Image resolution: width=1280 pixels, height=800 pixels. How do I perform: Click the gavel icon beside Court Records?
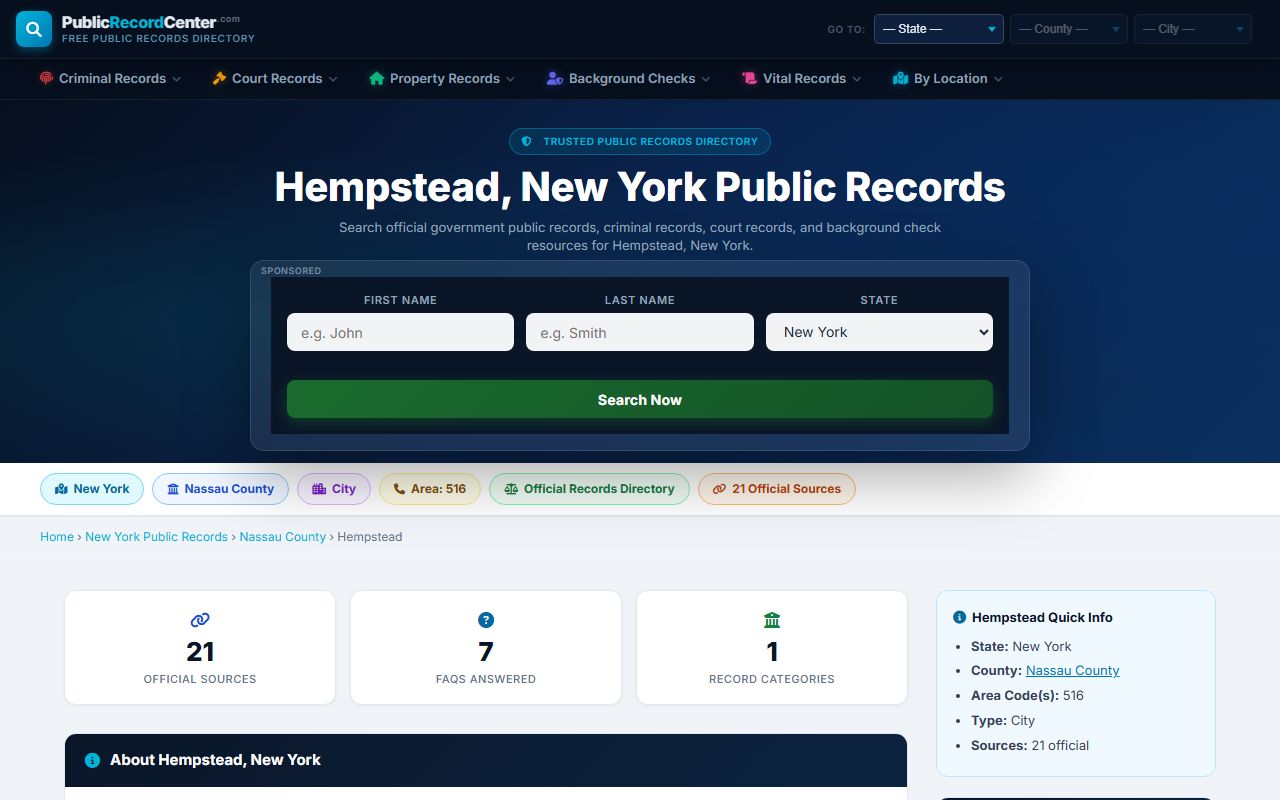[x=219, y=78]
